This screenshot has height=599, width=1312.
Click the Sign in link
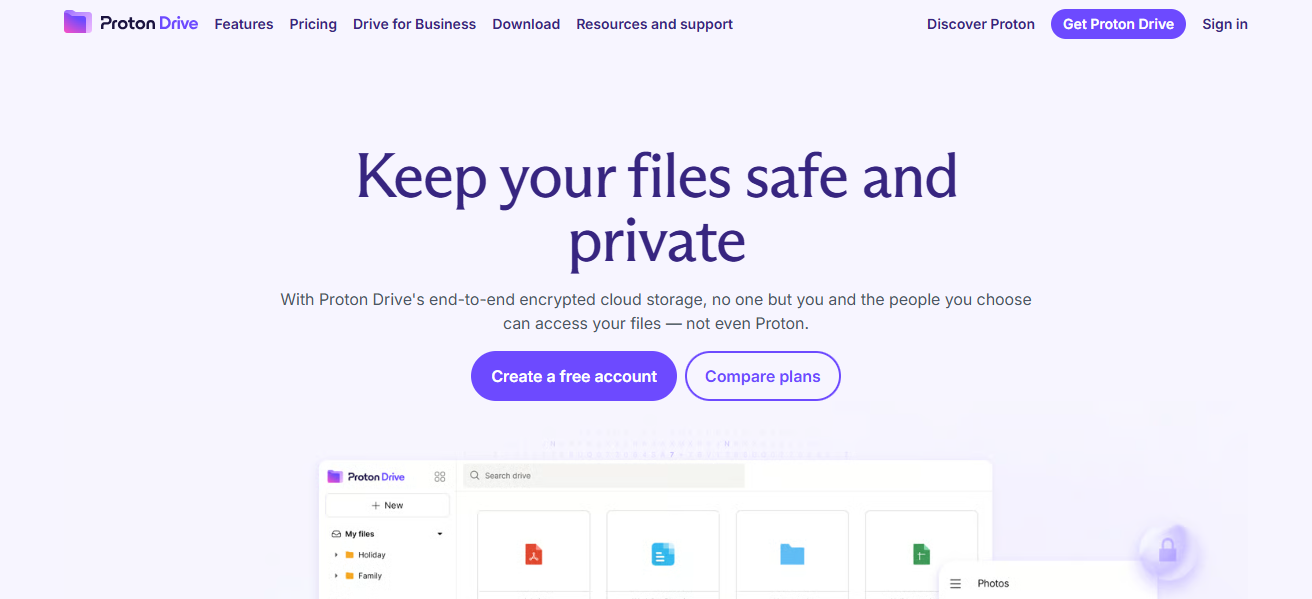point(1225,24)
